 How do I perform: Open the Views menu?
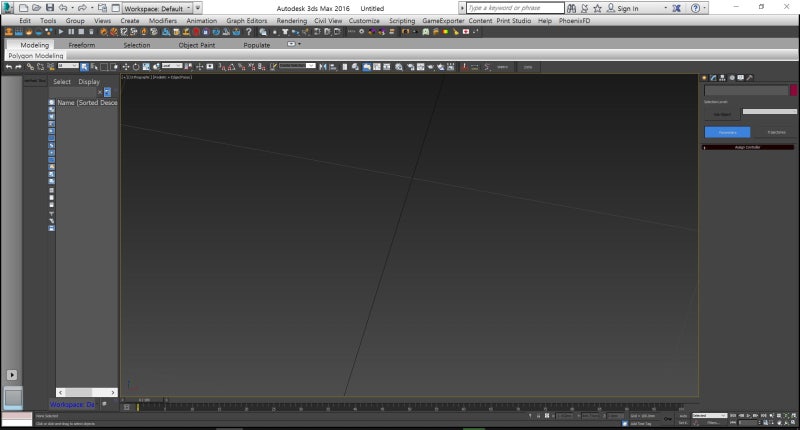click(x=102, y=20)
